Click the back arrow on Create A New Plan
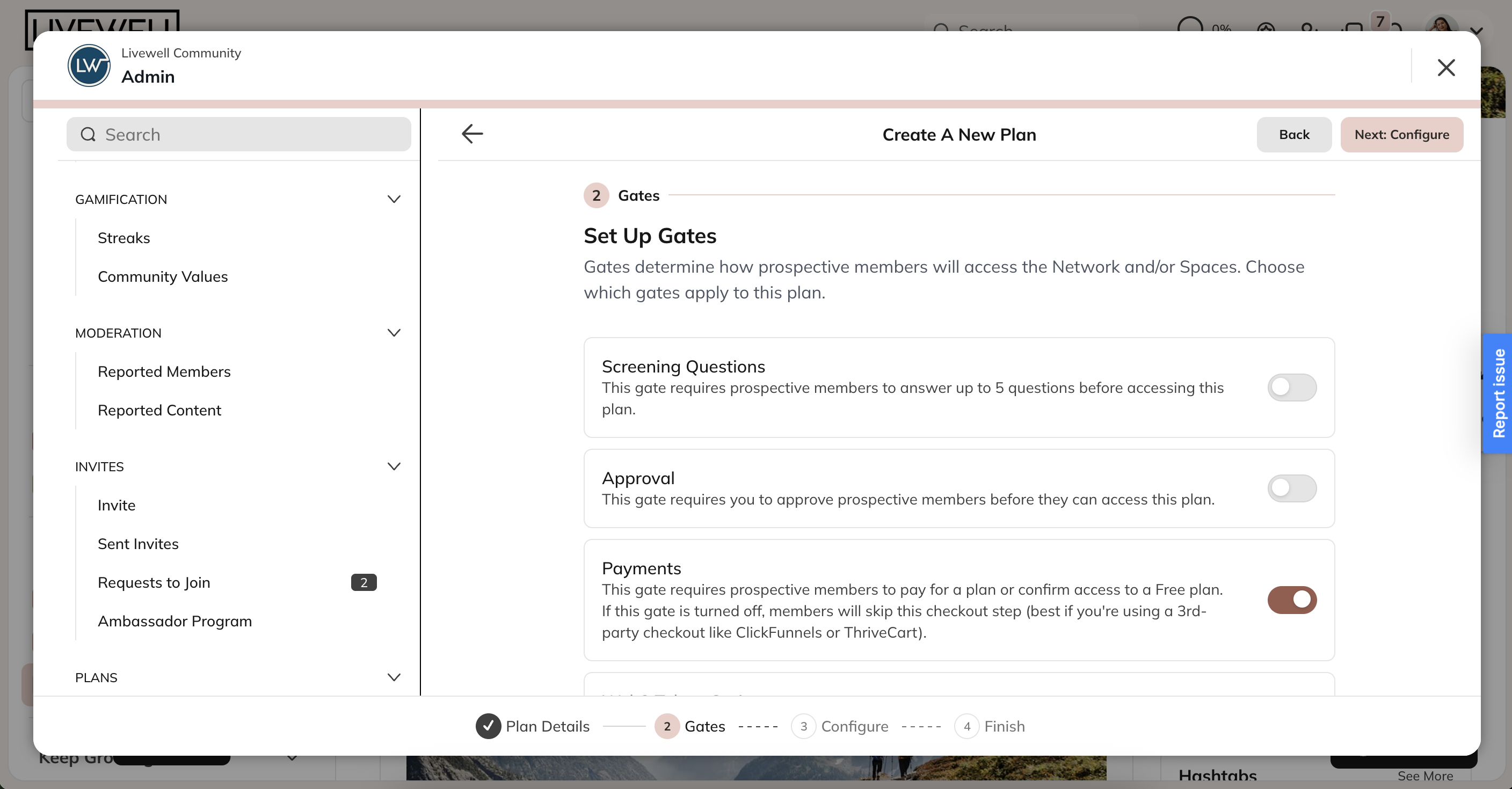 point(472,134)
